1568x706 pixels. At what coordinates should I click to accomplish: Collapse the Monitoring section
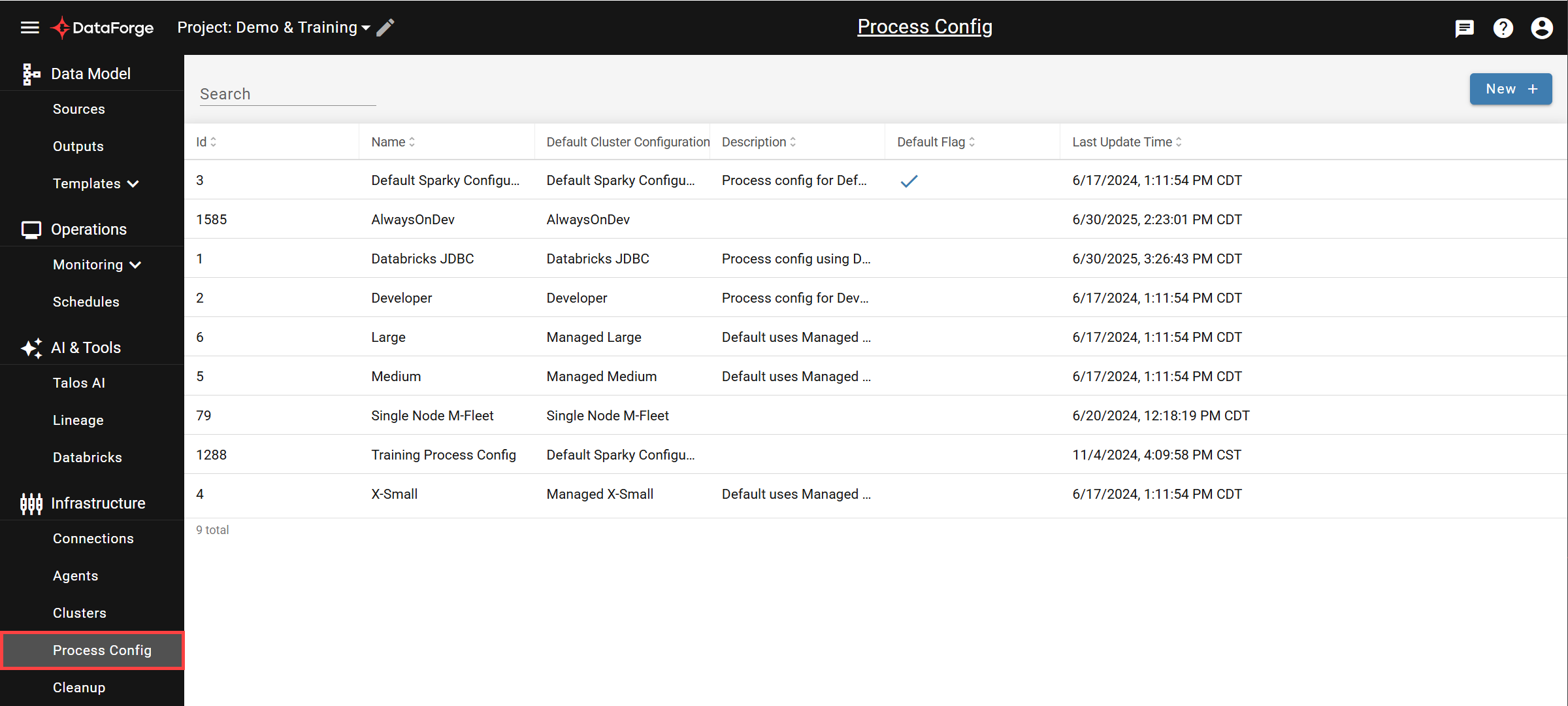pyautogui.click(x=97, y=265)
